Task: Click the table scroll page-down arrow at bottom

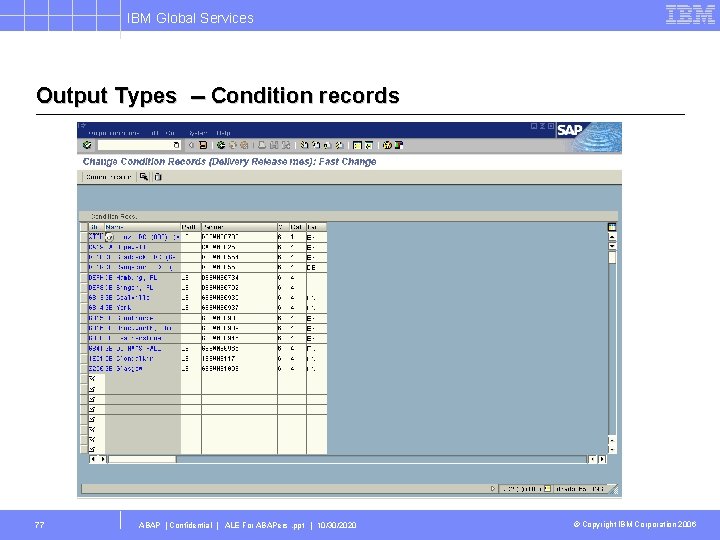Action: pyautogui.click(x=612, y=449)
